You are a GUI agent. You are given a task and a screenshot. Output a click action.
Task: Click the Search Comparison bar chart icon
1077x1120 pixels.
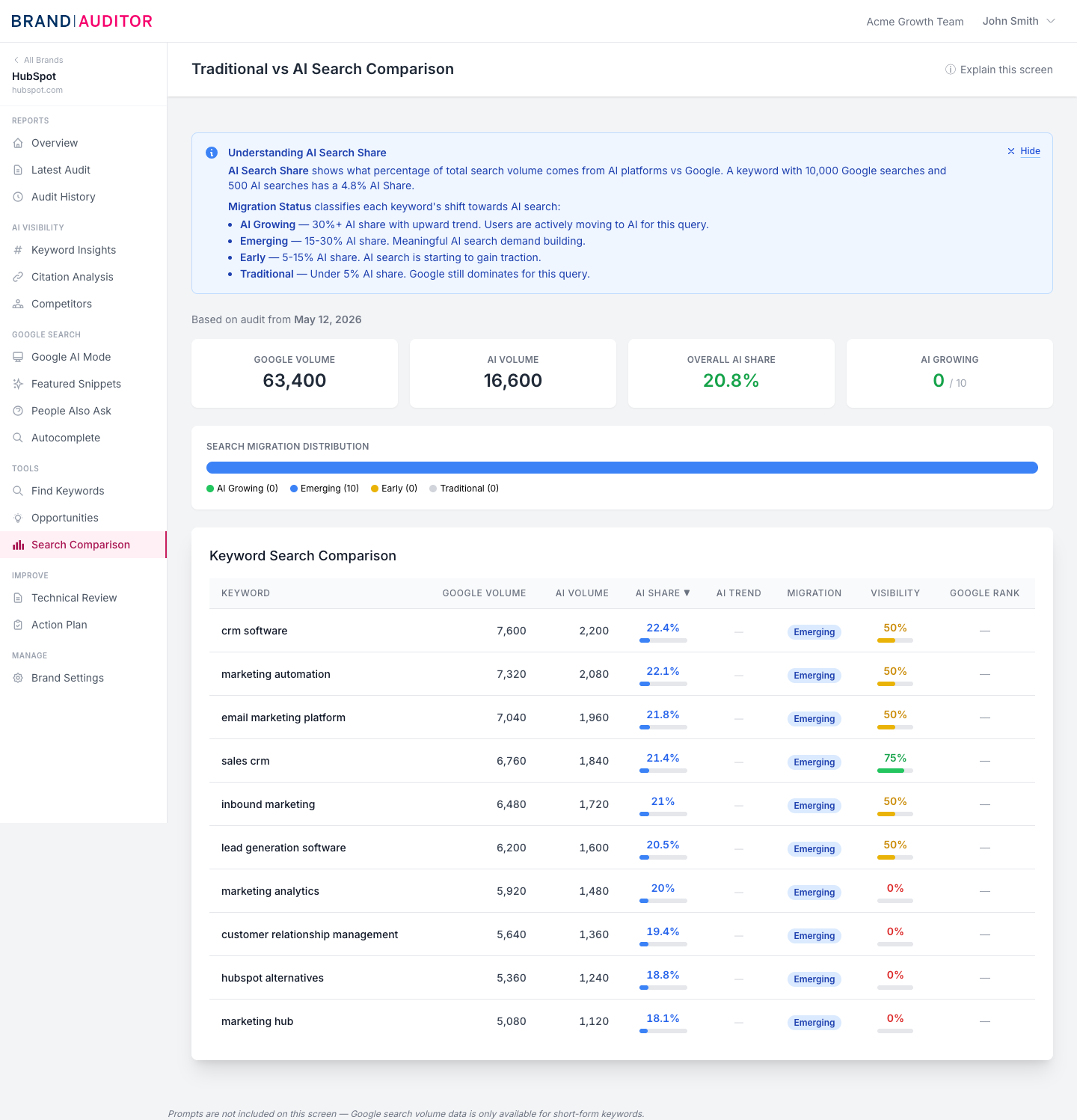[18, 545]
